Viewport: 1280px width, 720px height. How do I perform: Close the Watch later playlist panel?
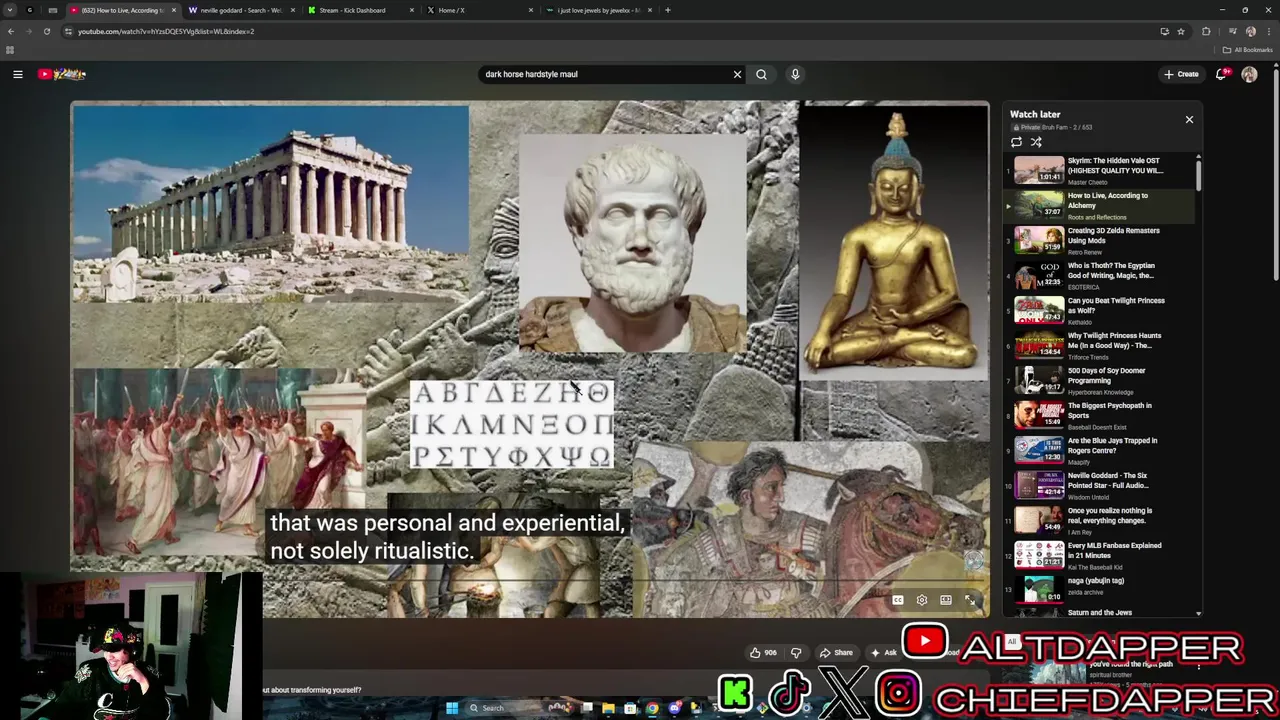tap(1189, 119)
